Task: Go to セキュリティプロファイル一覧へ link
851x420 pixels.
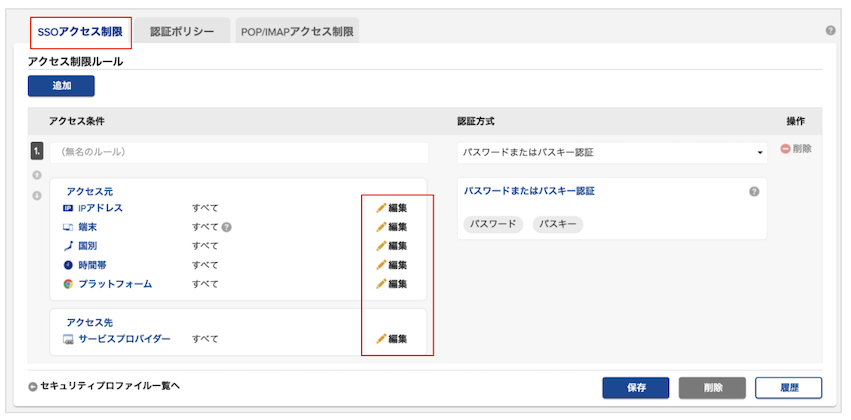Action: click(x=110, y=386)
